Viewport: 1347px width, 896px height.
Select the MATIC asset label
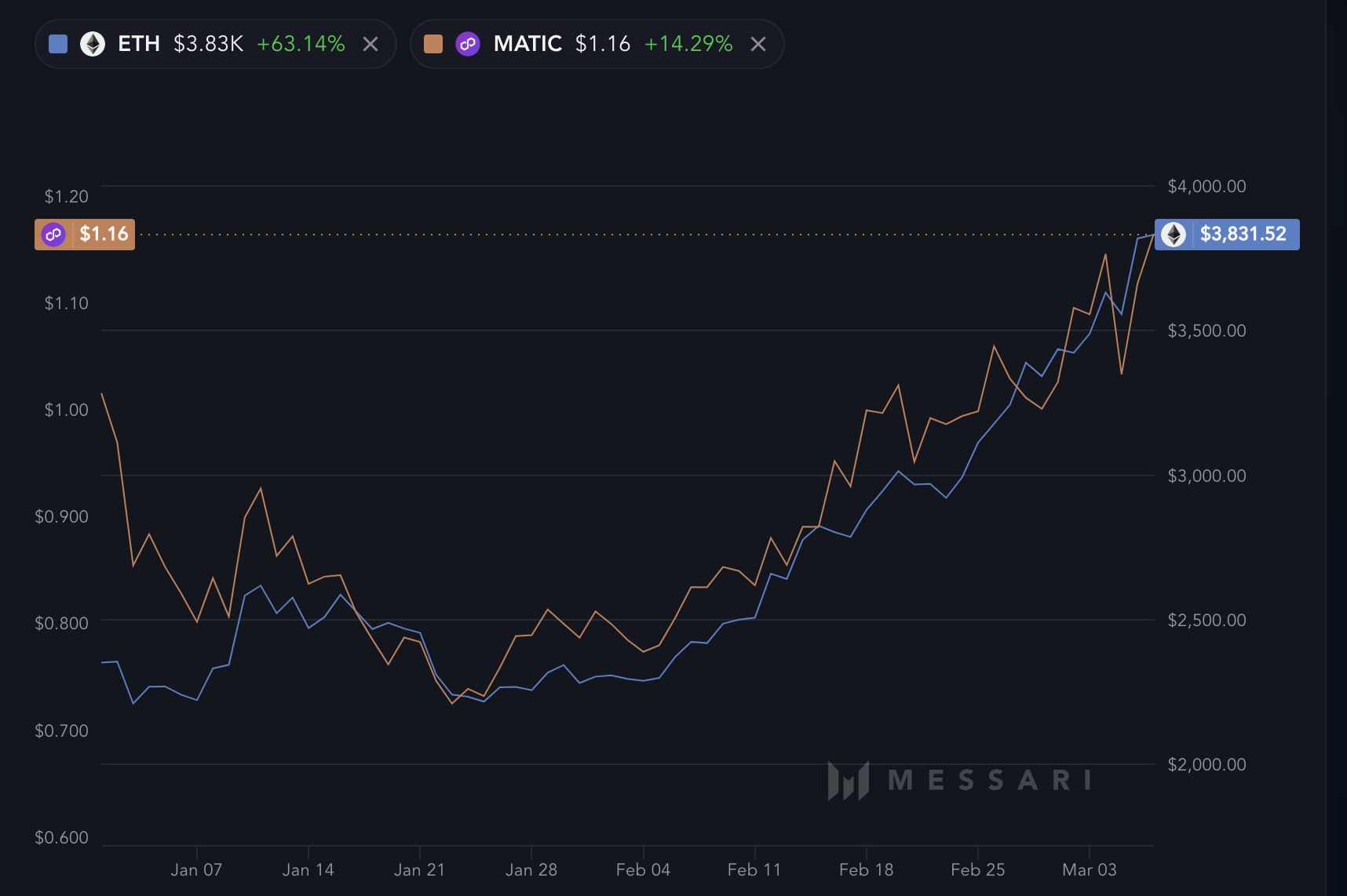(x=527, y=44)
